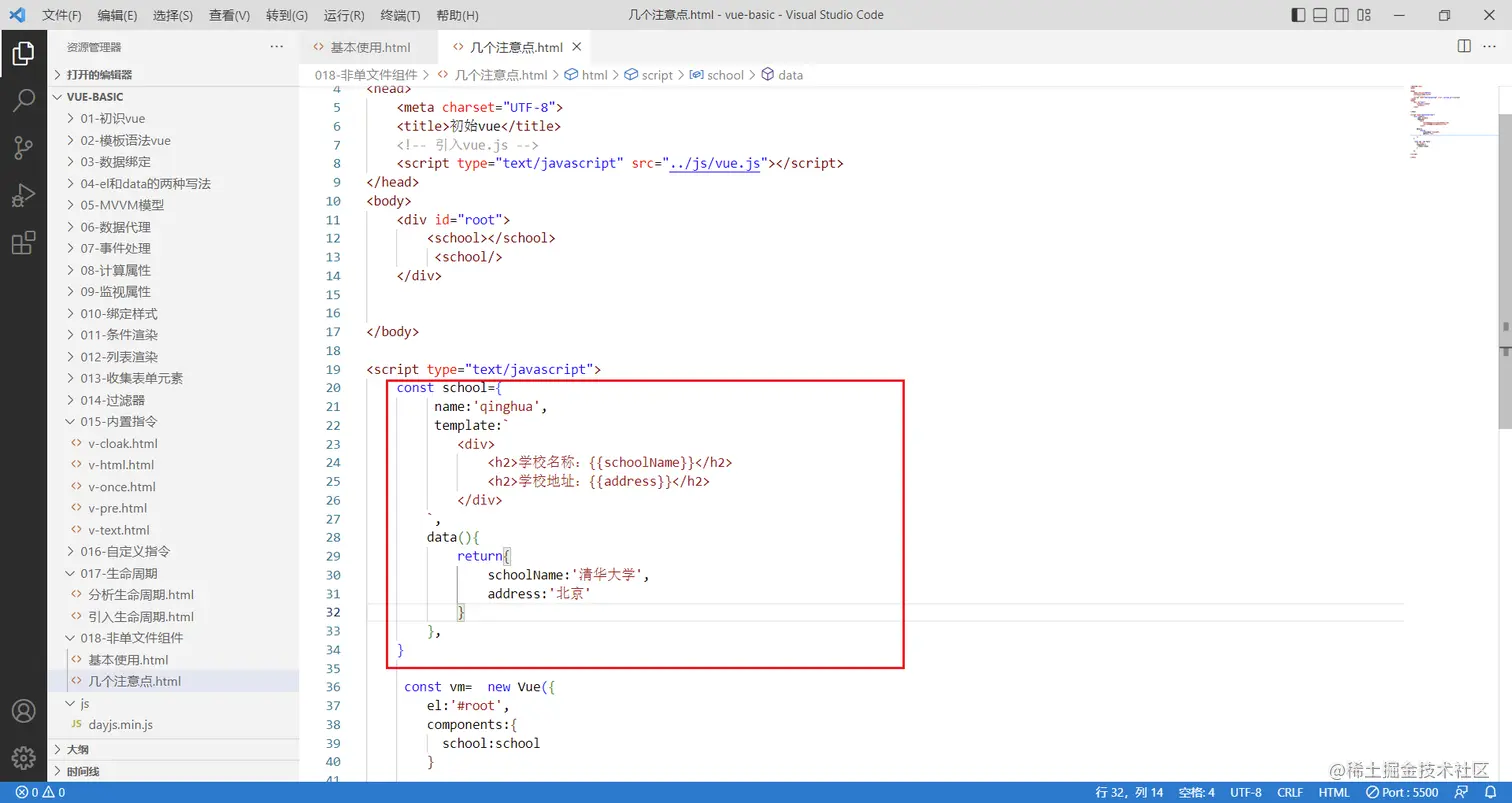The image size is (1512, 803).
Task: Expand the 时间线 timeline section
Action: pyautogui.click(x=173, y=771)
